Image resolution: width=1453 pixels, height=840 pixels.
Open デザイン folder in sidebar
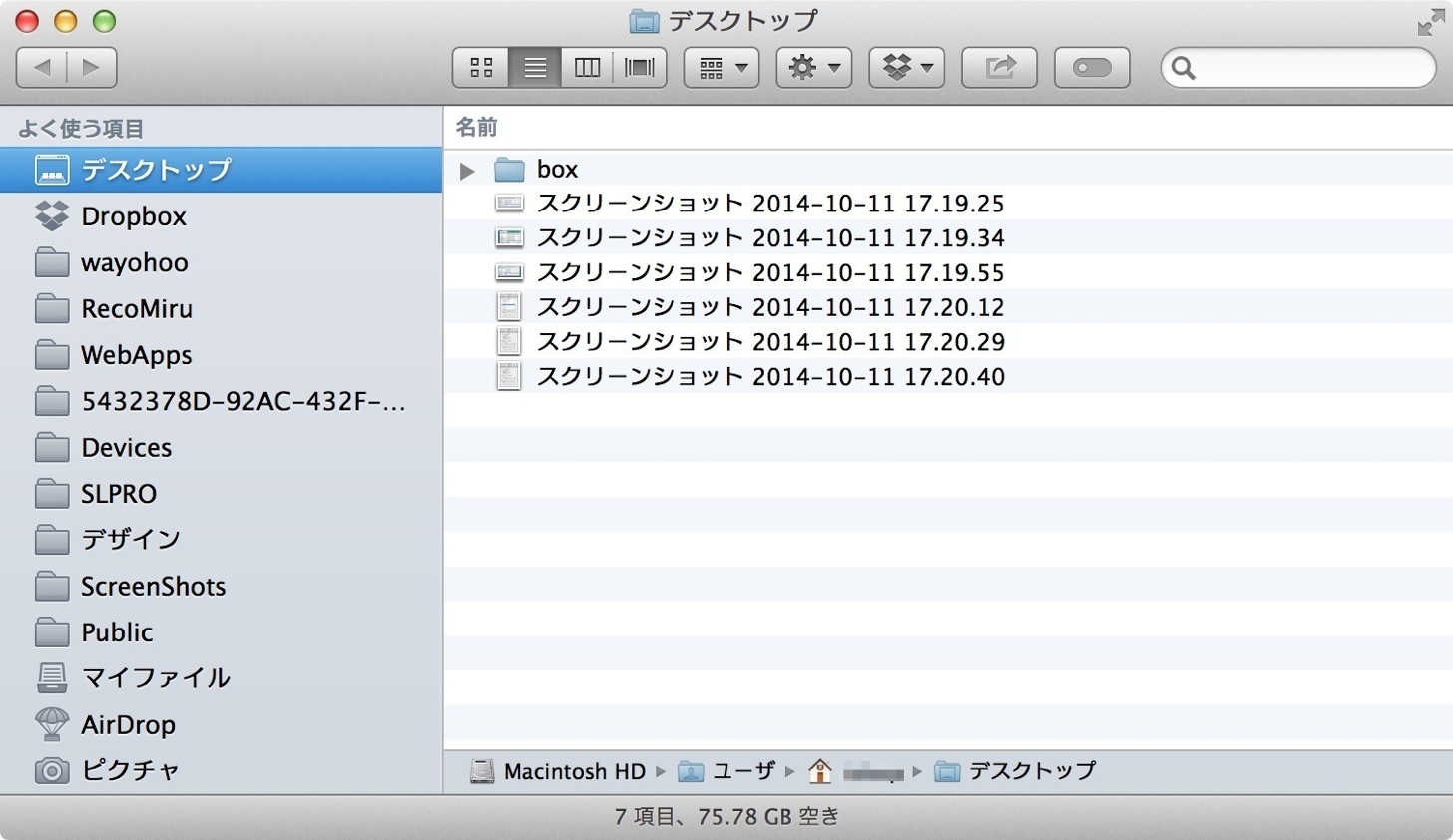[x=221, y=540]
